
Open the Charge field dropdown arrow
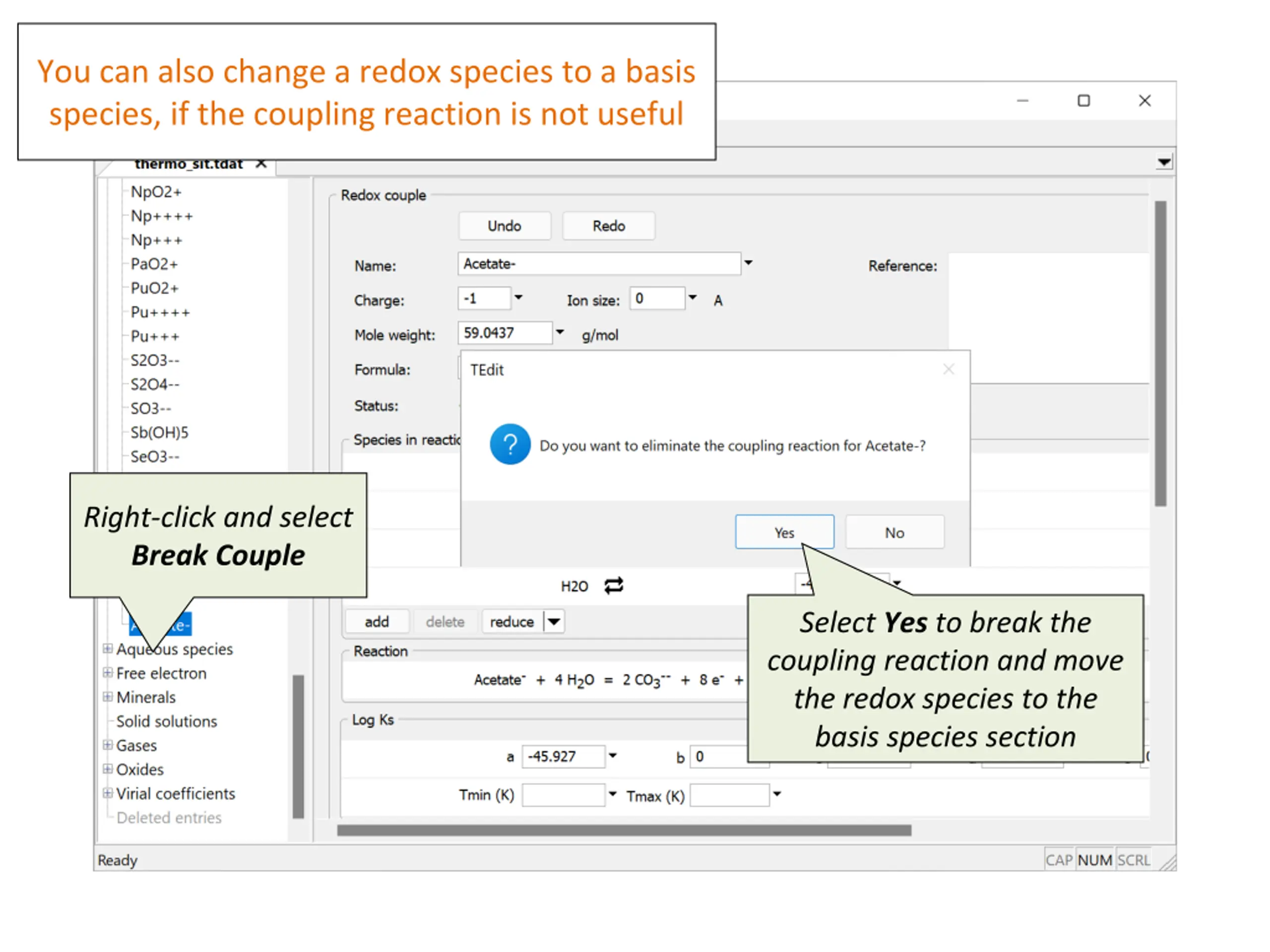point(518,297)
